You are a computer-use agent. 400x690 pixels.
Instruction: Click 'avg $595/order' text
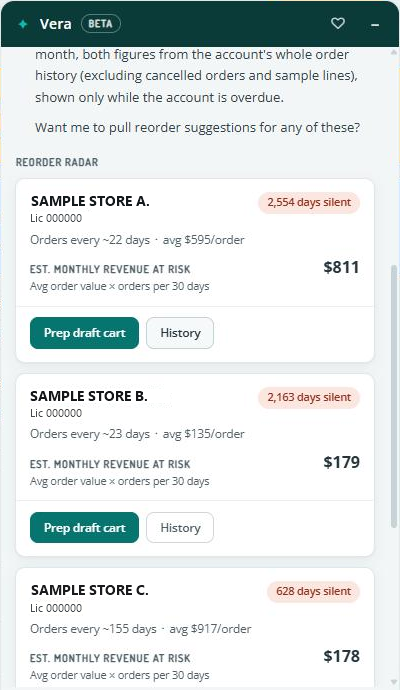204,240
